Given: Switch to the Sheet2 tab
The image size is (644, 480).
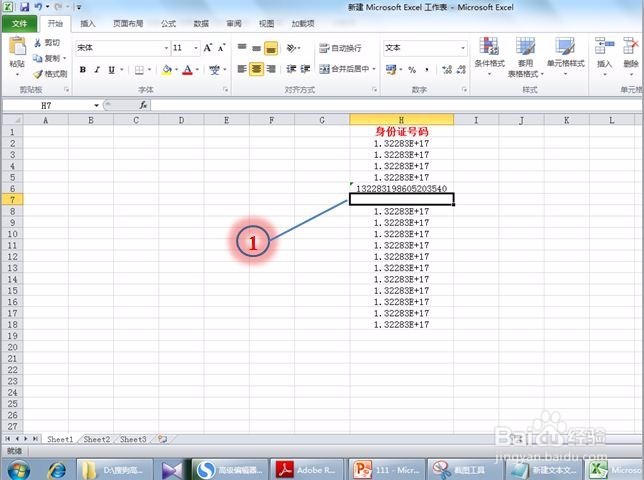Looking at the screenshot, I should 97,439.
